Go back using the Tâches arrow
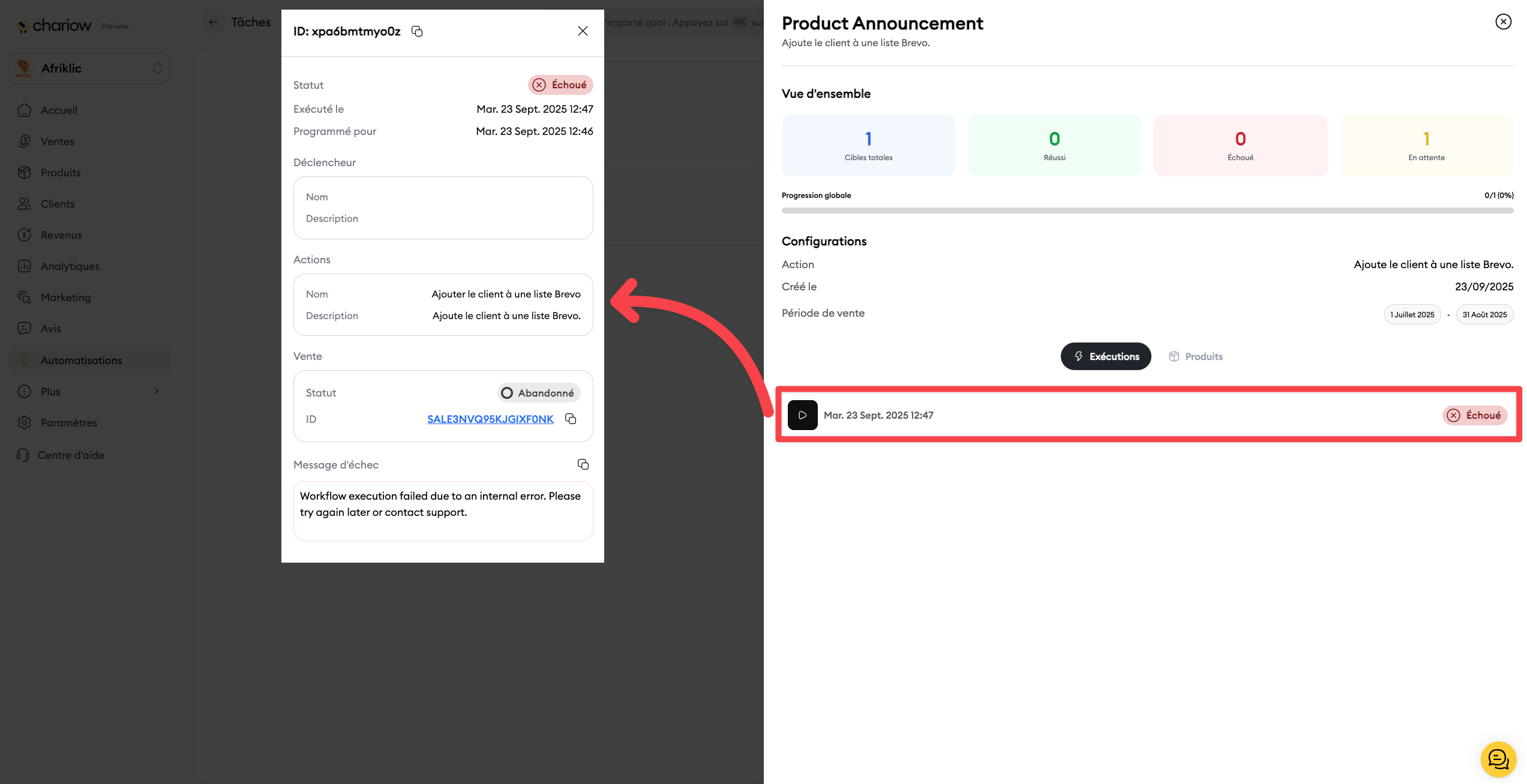The image size is (1527, 784). [x=214, y=23]
